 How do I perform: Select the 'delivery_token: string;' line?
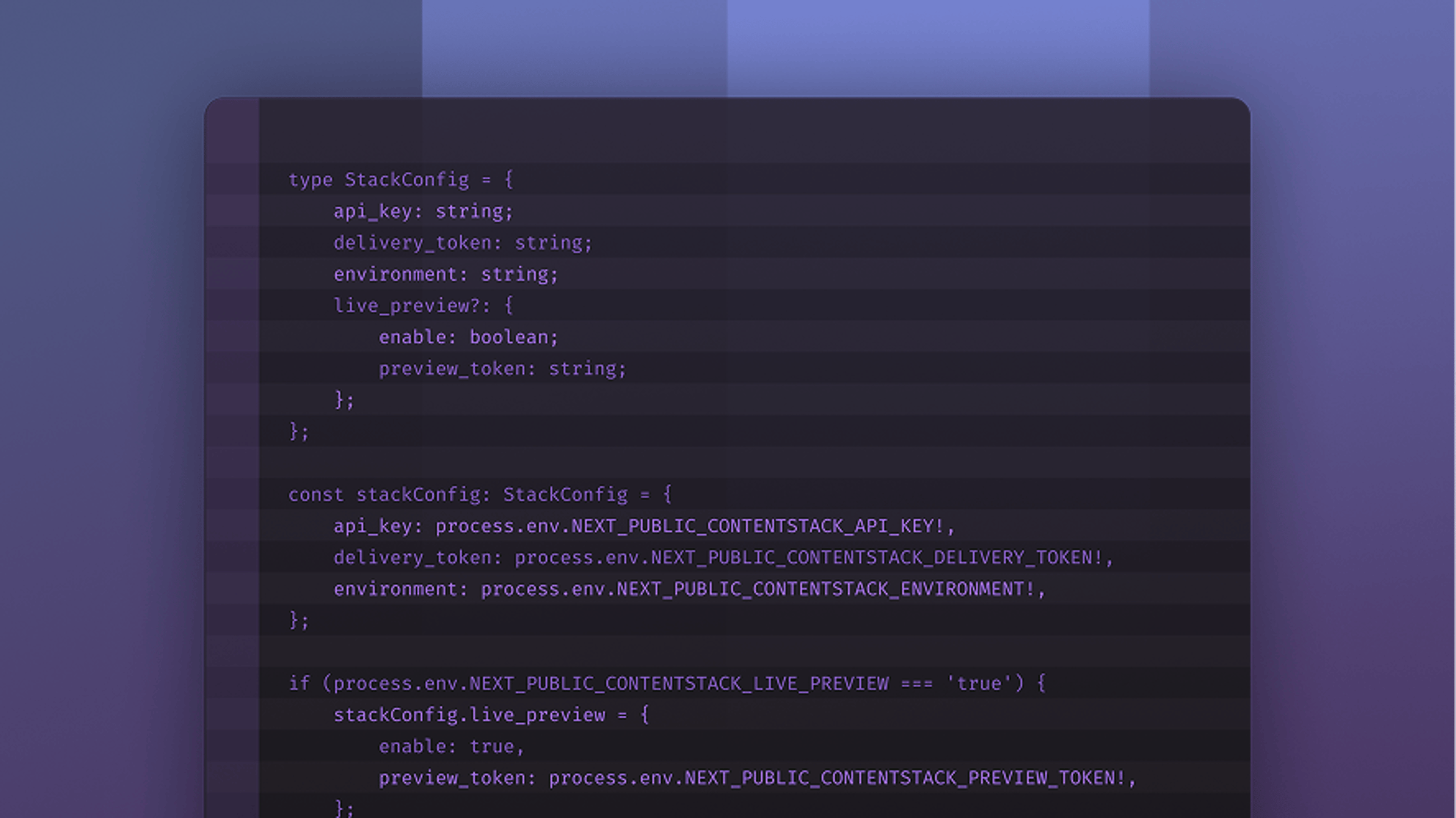point(463,243)
